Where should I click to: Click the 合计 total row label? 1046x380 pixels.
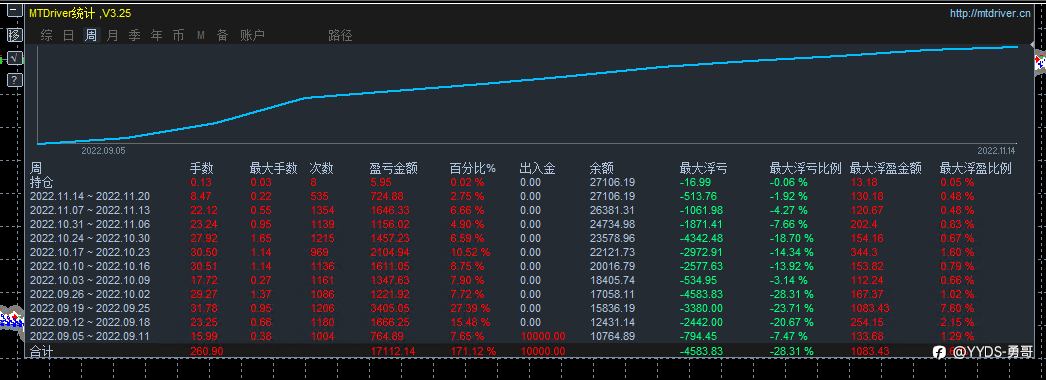(41, 351)
